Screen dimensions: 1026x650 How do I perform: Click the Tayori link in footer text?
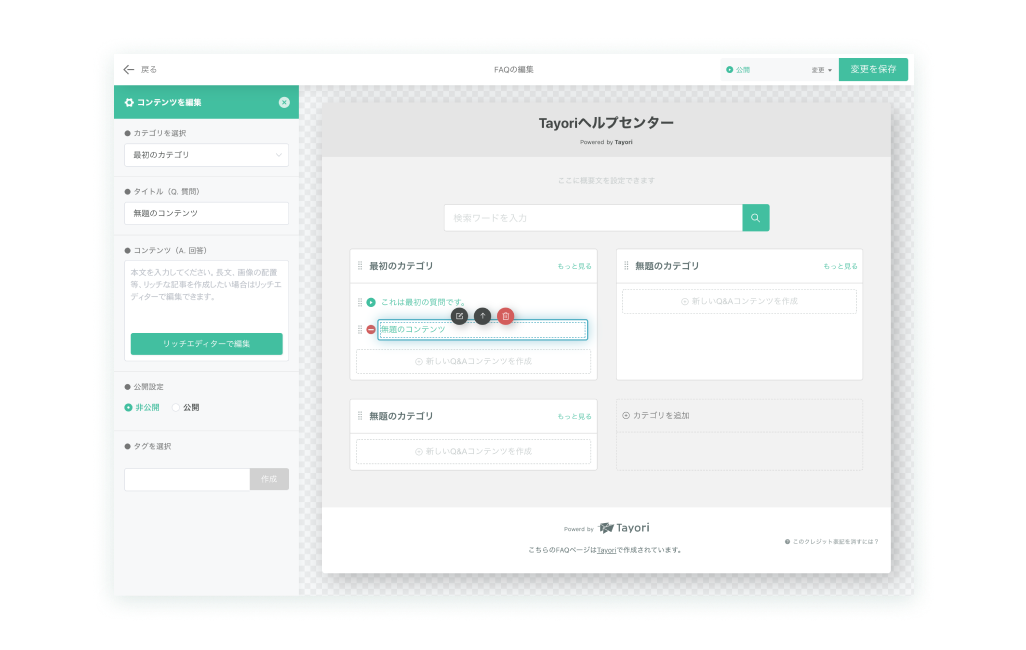pos(606,550)
